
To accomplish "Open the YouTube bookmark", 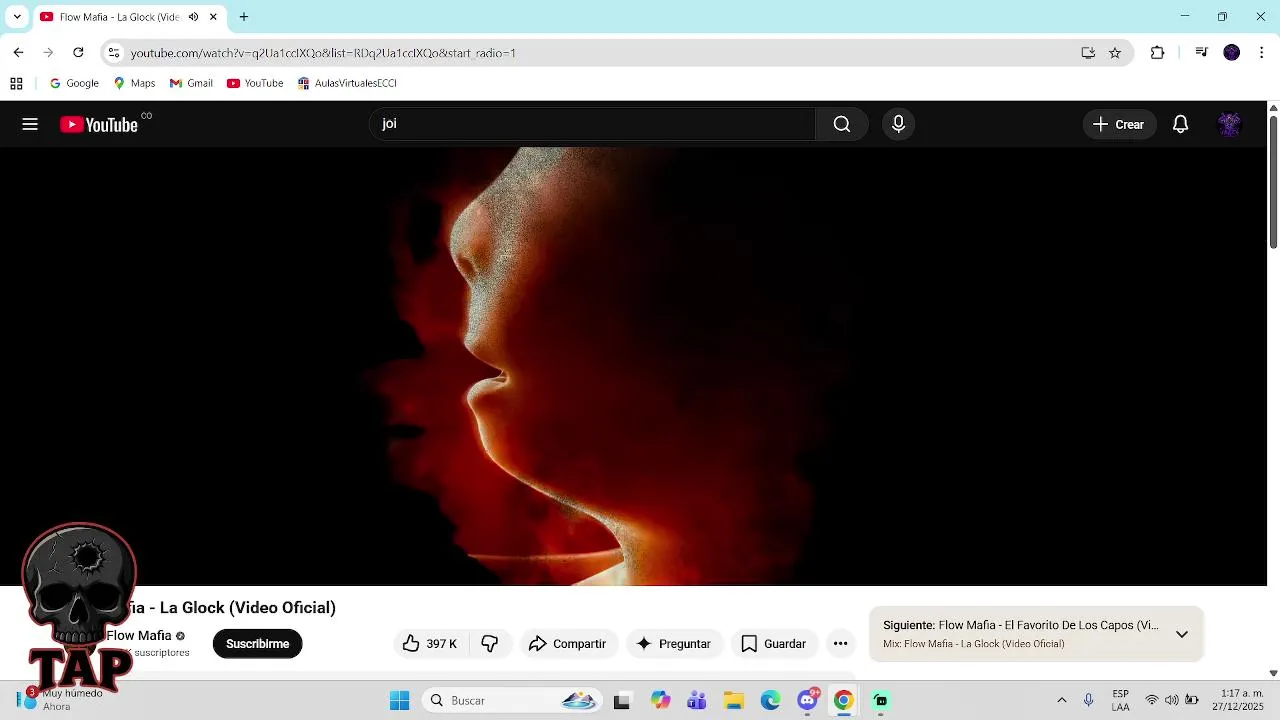I will click(255, 84).
